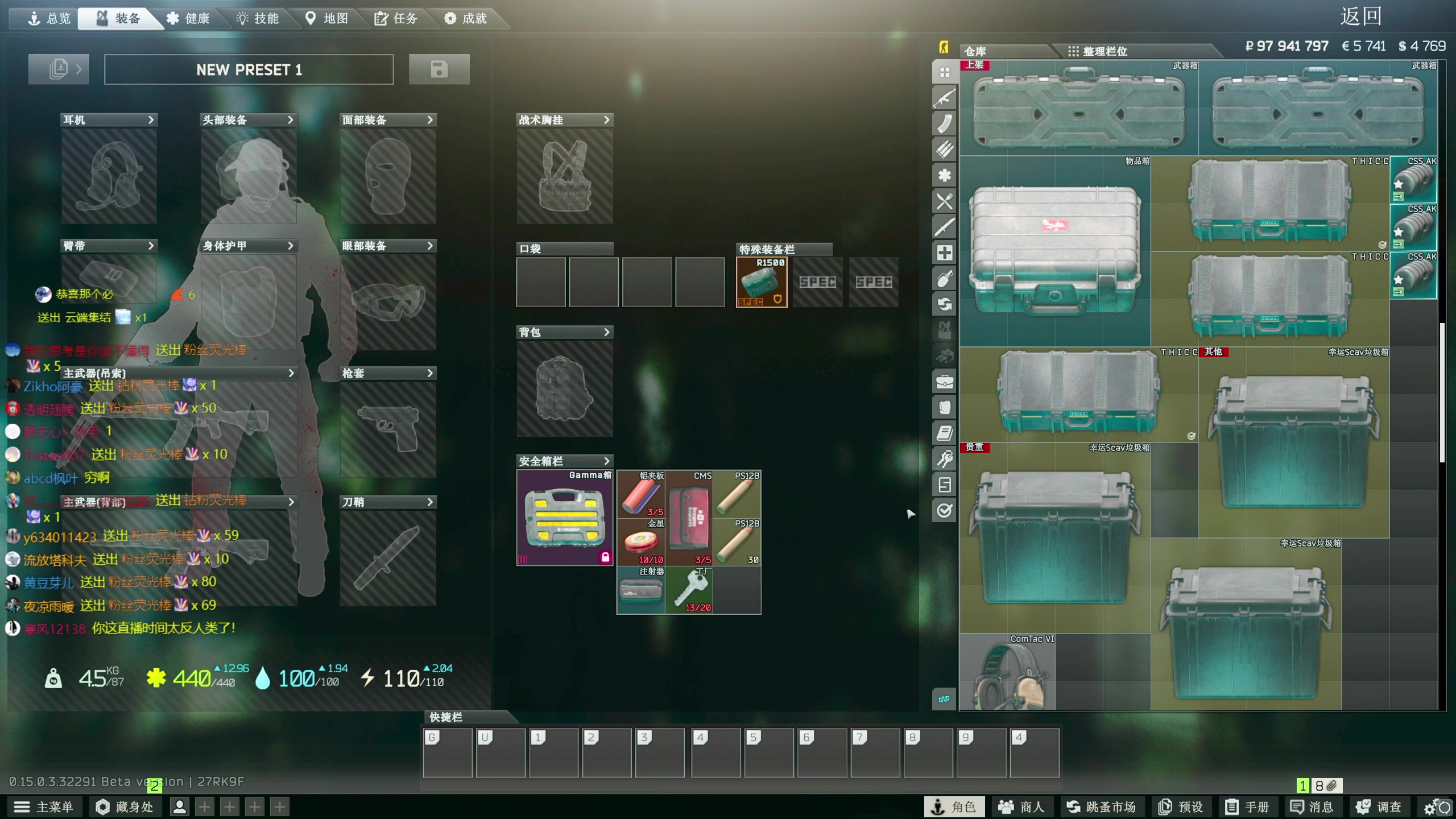Click 整理栏位 to sort the stash

(x=1098, y=51)
